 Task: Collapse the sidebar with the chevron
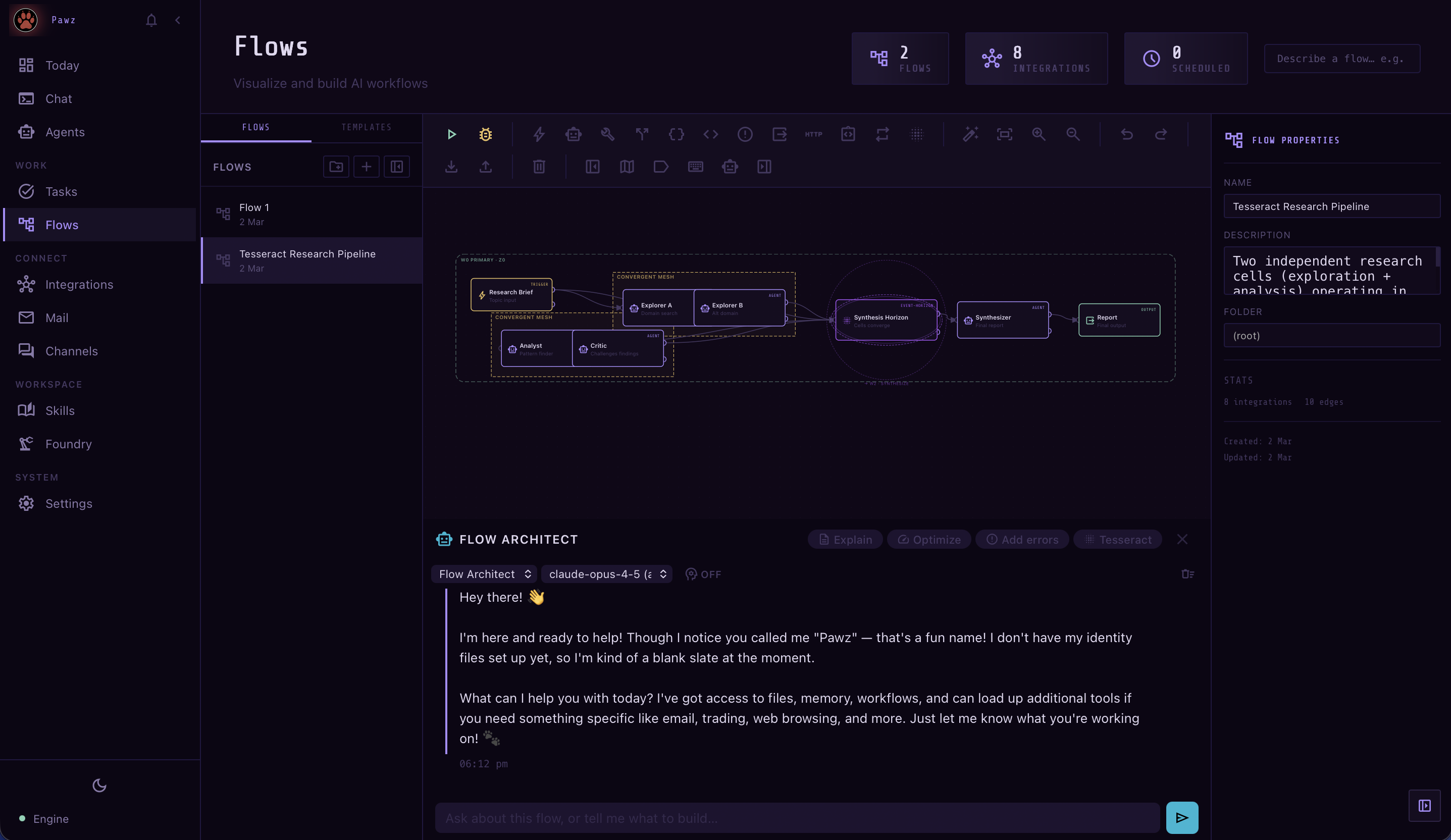tap(178, 20)
